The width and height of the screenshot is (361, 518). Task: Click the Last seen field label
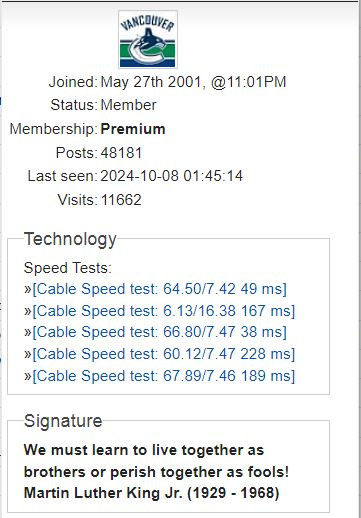click(x=62, y=176)
